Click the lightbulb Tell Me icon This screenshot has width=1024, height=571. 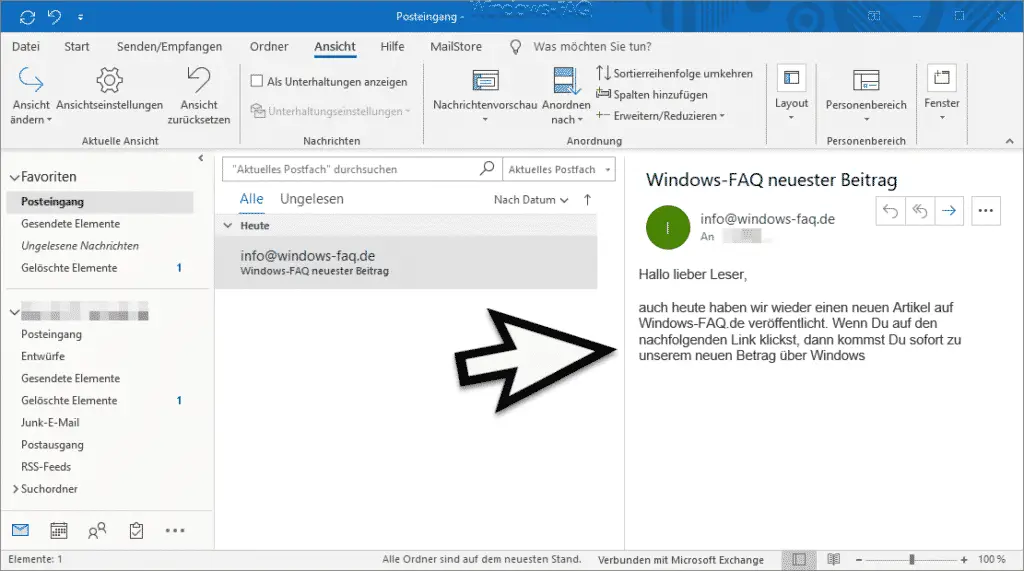click(515, 46)
